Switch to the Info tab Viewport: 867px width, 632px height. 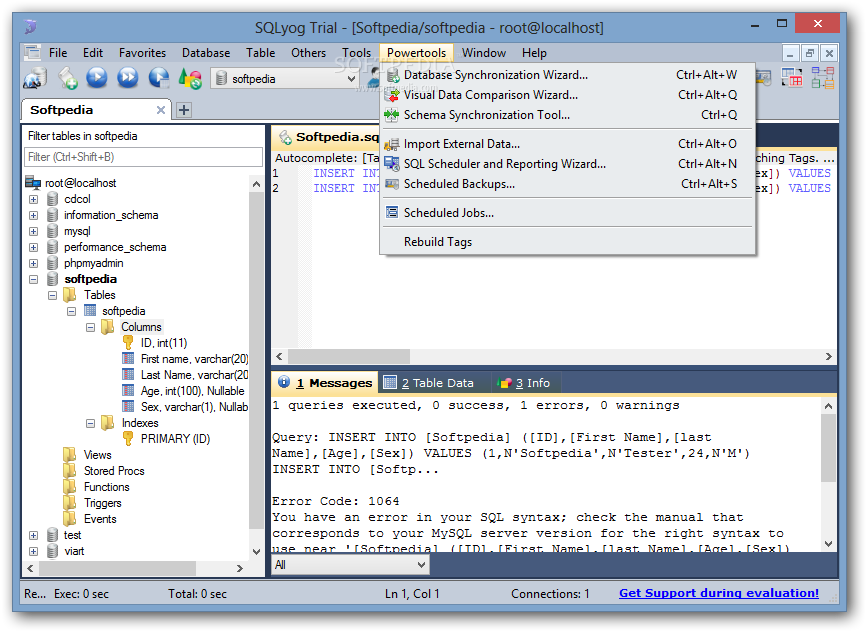525,383
